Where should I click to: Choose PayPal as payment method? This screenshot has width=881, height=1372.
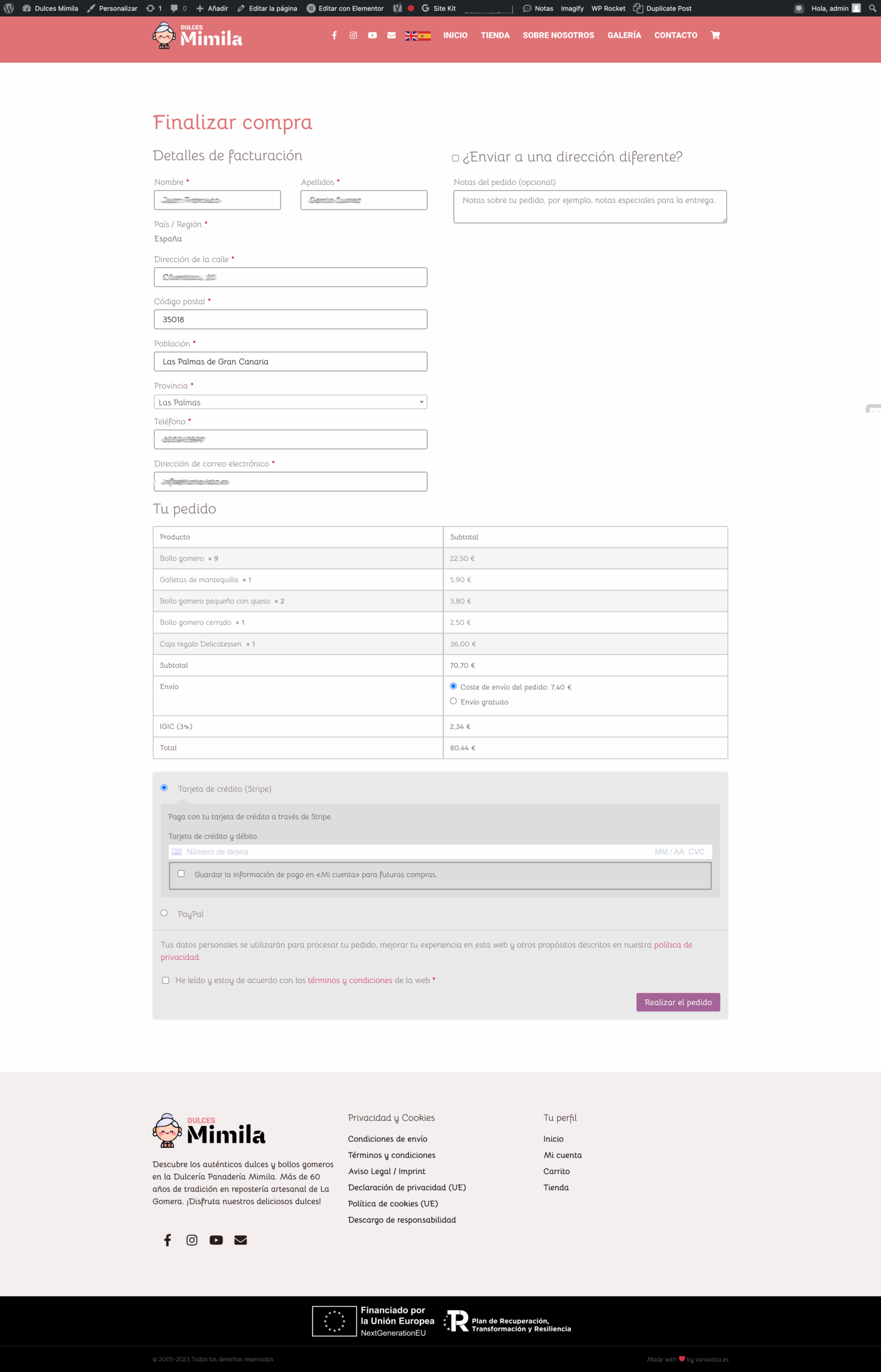(x=164, y=913)
